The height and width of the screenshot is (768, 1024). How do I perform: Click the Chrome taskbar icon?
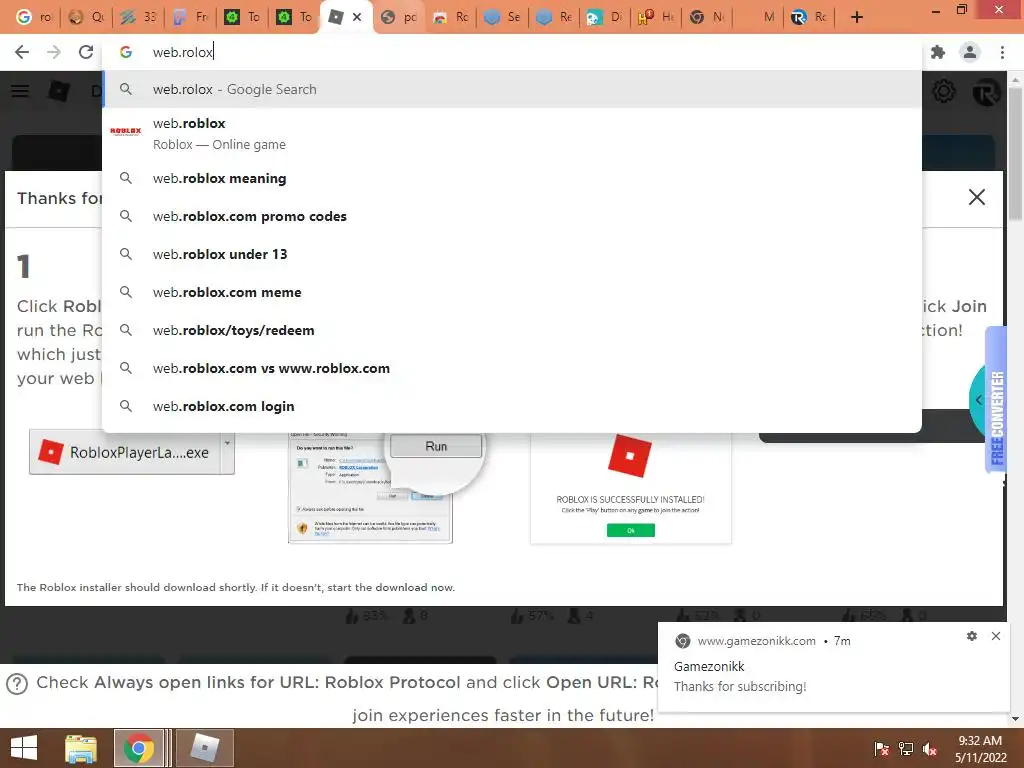(x=138, y=748)
